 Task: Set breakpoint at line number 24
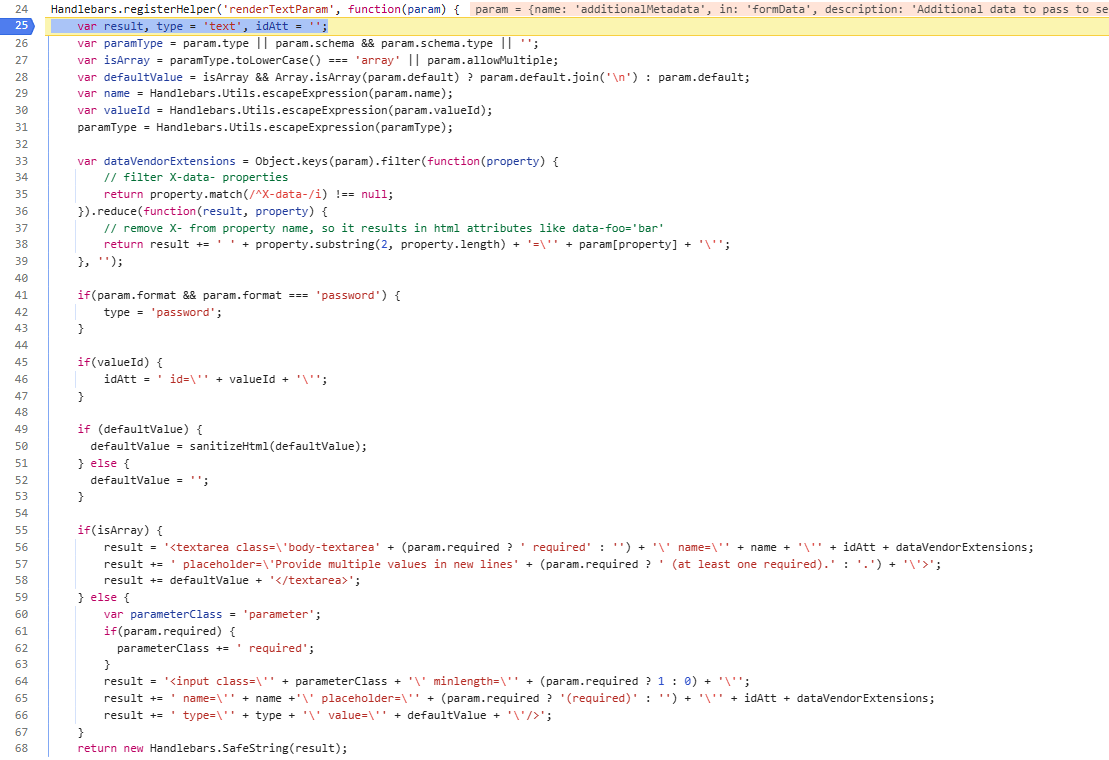tap(21, 9)
